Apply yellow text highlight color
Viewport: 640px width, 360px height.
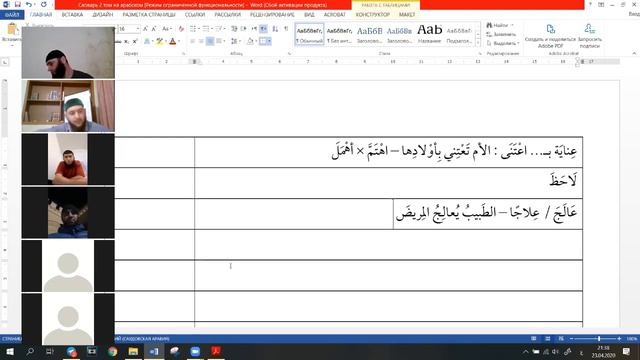point(159,41)
